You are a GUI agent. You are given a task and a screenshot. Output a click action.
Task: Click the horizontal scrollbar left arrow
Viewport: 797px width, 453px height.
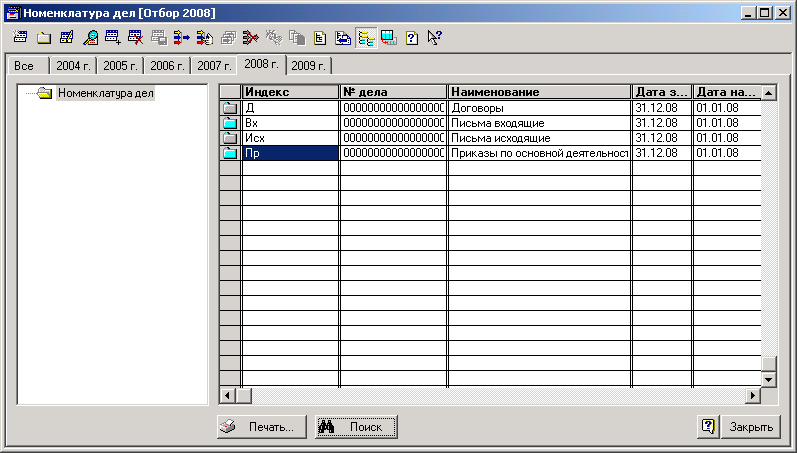pyautogui.click(x=227, y=395)
